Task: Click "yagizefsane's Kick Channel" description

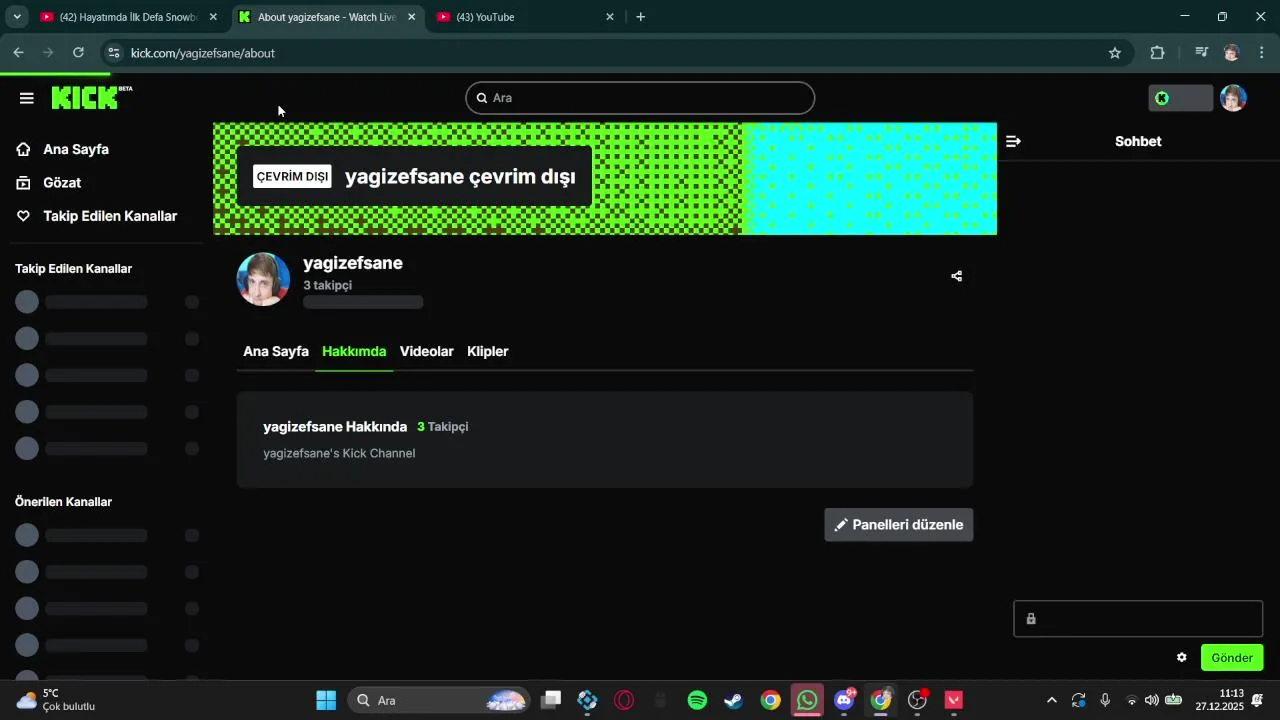Action: (x=339, y=453)
